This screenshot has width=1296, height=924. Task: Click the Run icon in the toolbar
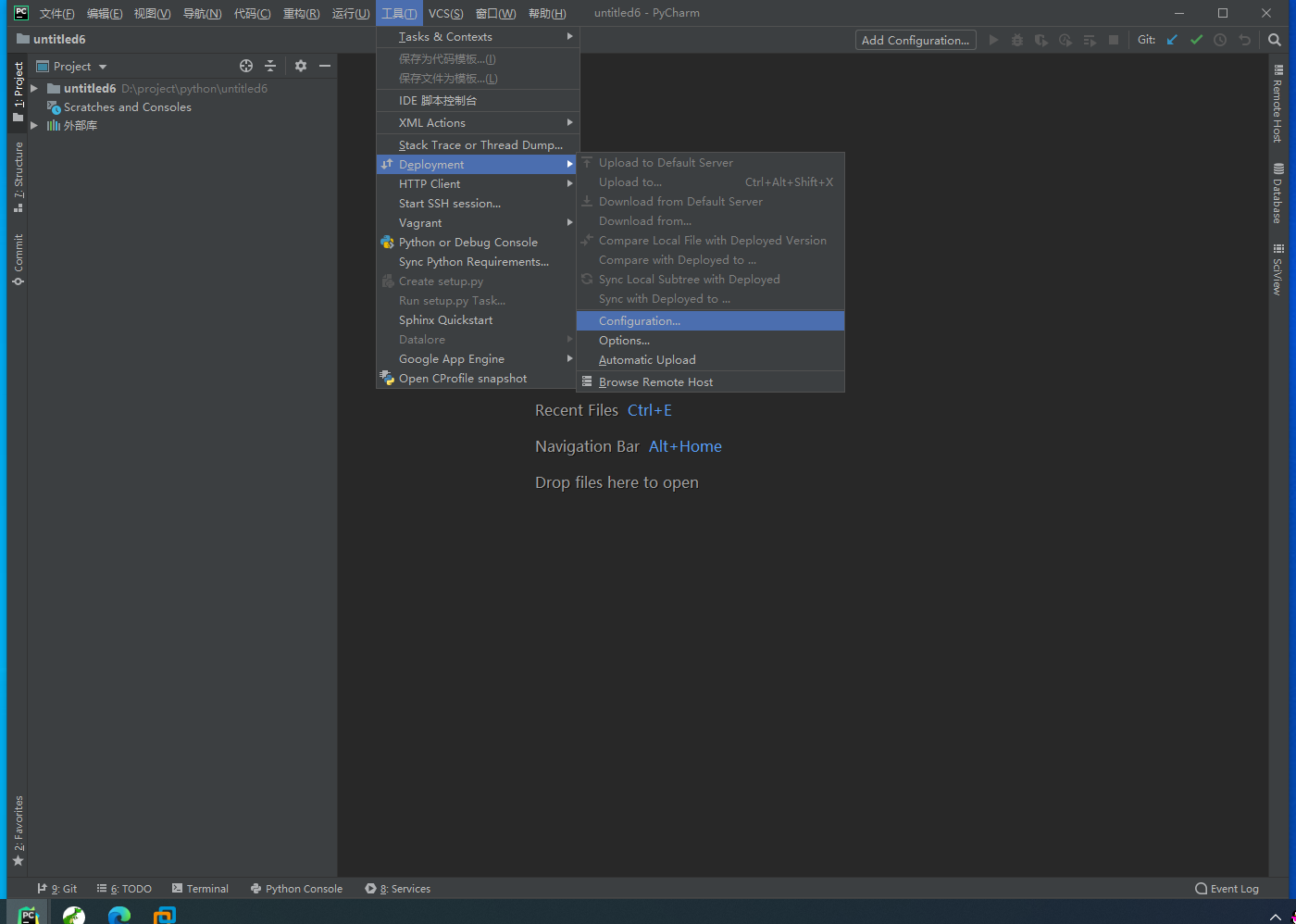(x=993, y=40)
